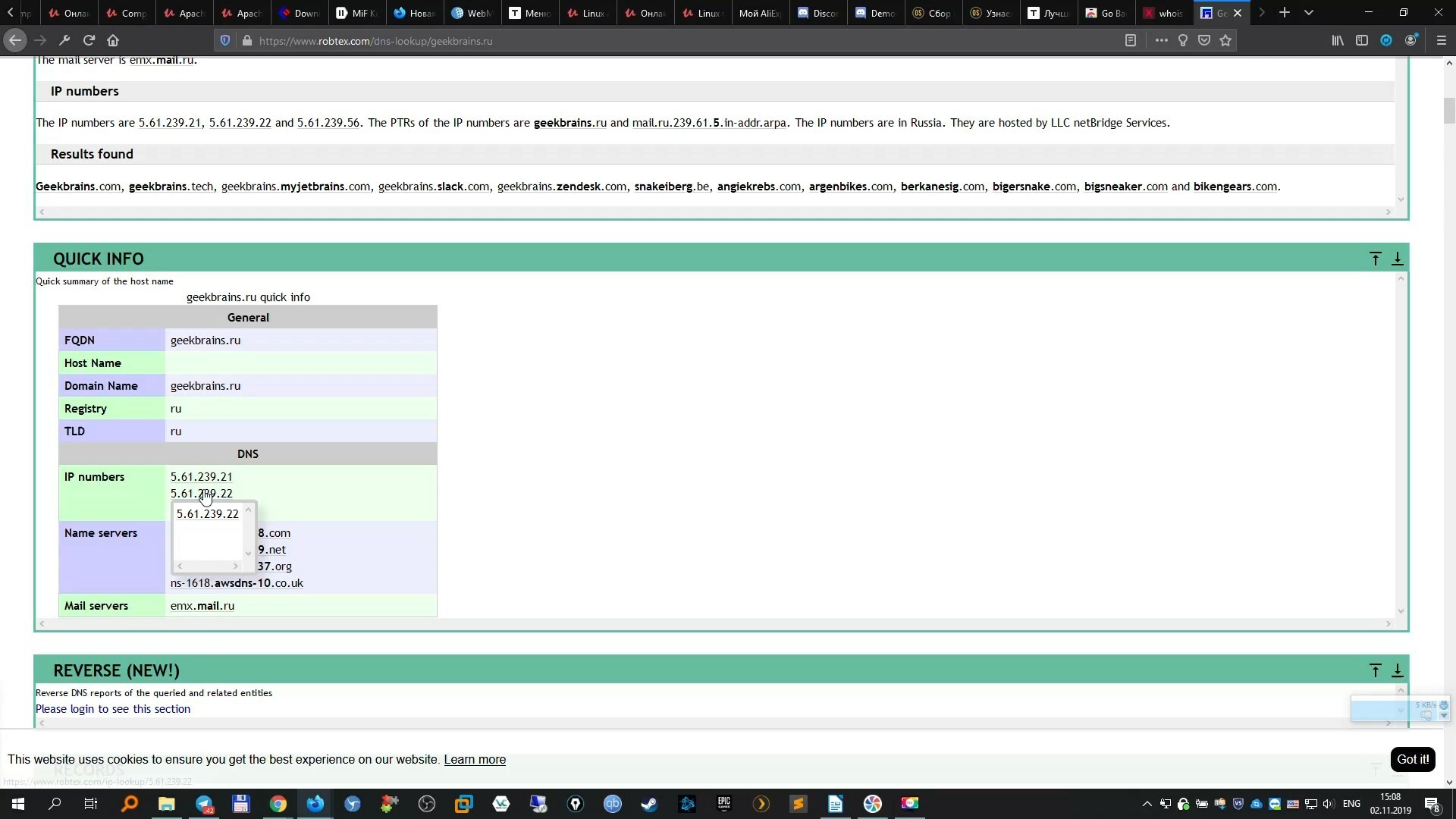Viewport: 1456px width, 819px height.
Task: Jump to bottom from QUICK INFO header
Action: point(1397,259)
